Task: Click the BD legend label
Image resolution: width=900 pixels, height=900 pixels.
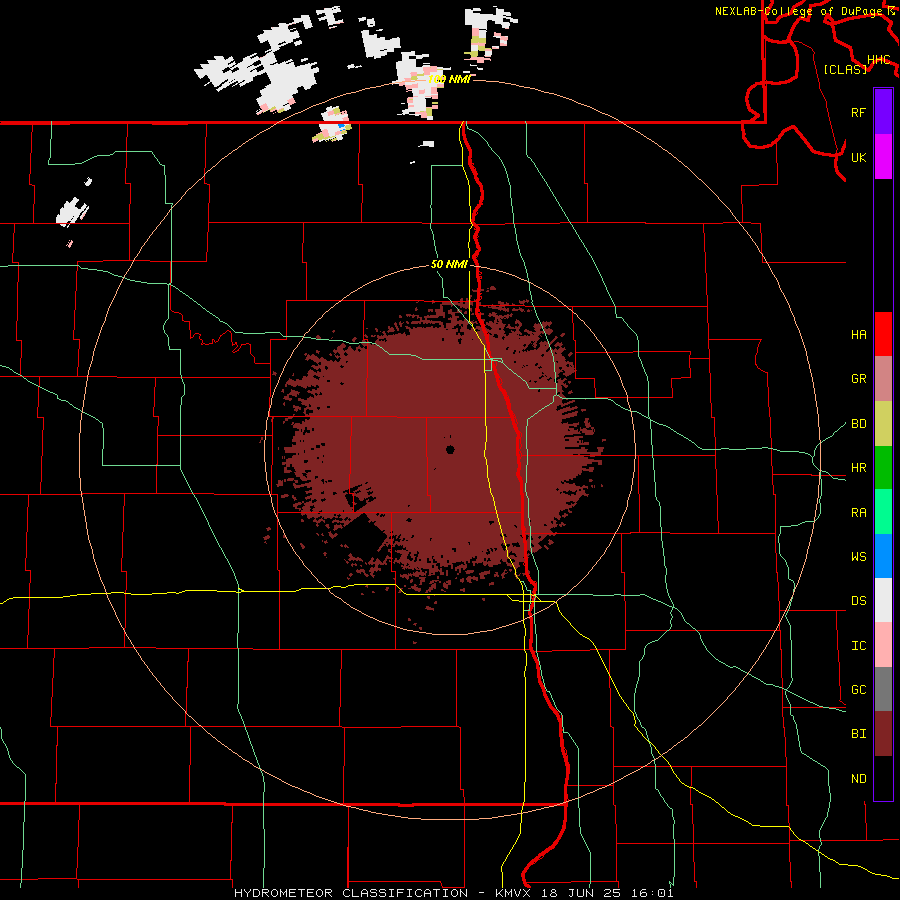Action: pos(858,424)
